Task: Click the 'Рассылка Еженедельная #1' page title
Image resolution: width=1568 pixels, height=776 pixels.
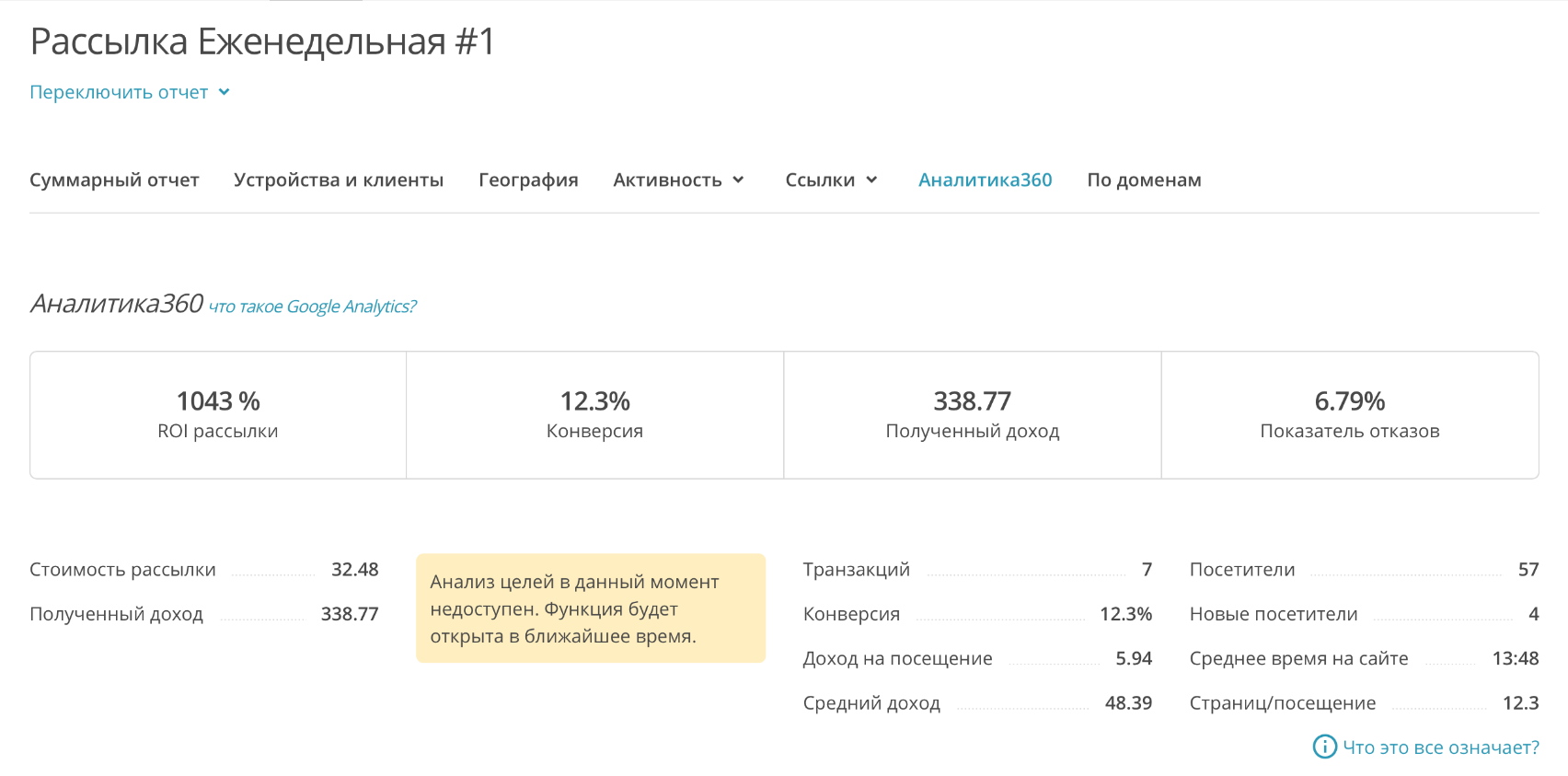Action: pyautogui.click(x=263, y=41)
